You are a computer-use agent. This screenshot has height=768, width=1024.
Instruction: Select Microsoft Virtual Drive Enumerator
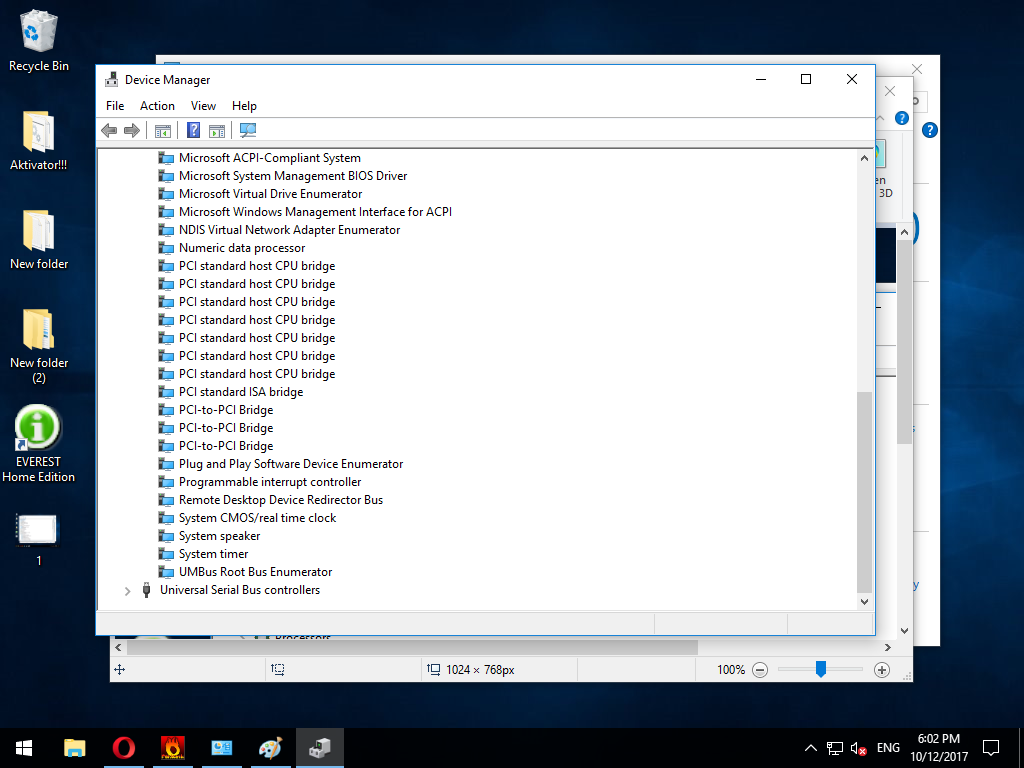pos(270,194)
